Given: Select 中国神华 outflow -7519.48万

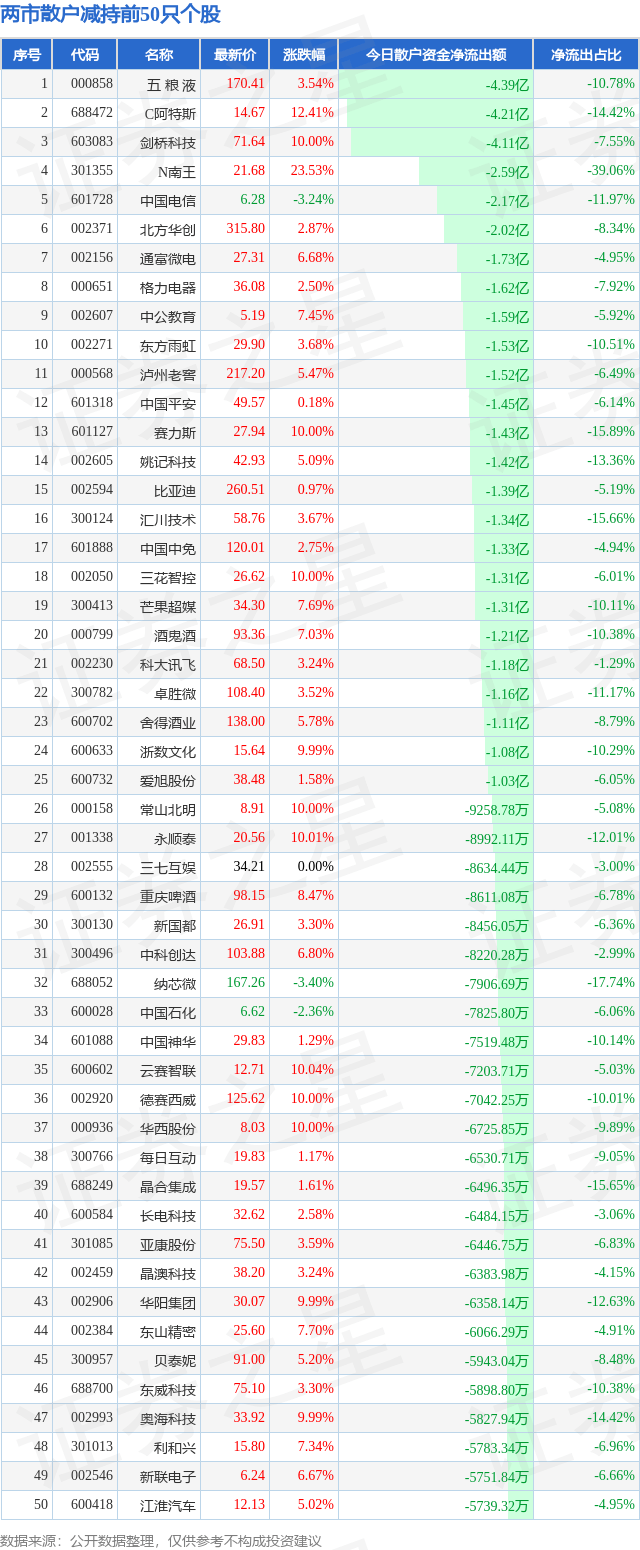Looking at the screenshot, I should pos(497,1042).
